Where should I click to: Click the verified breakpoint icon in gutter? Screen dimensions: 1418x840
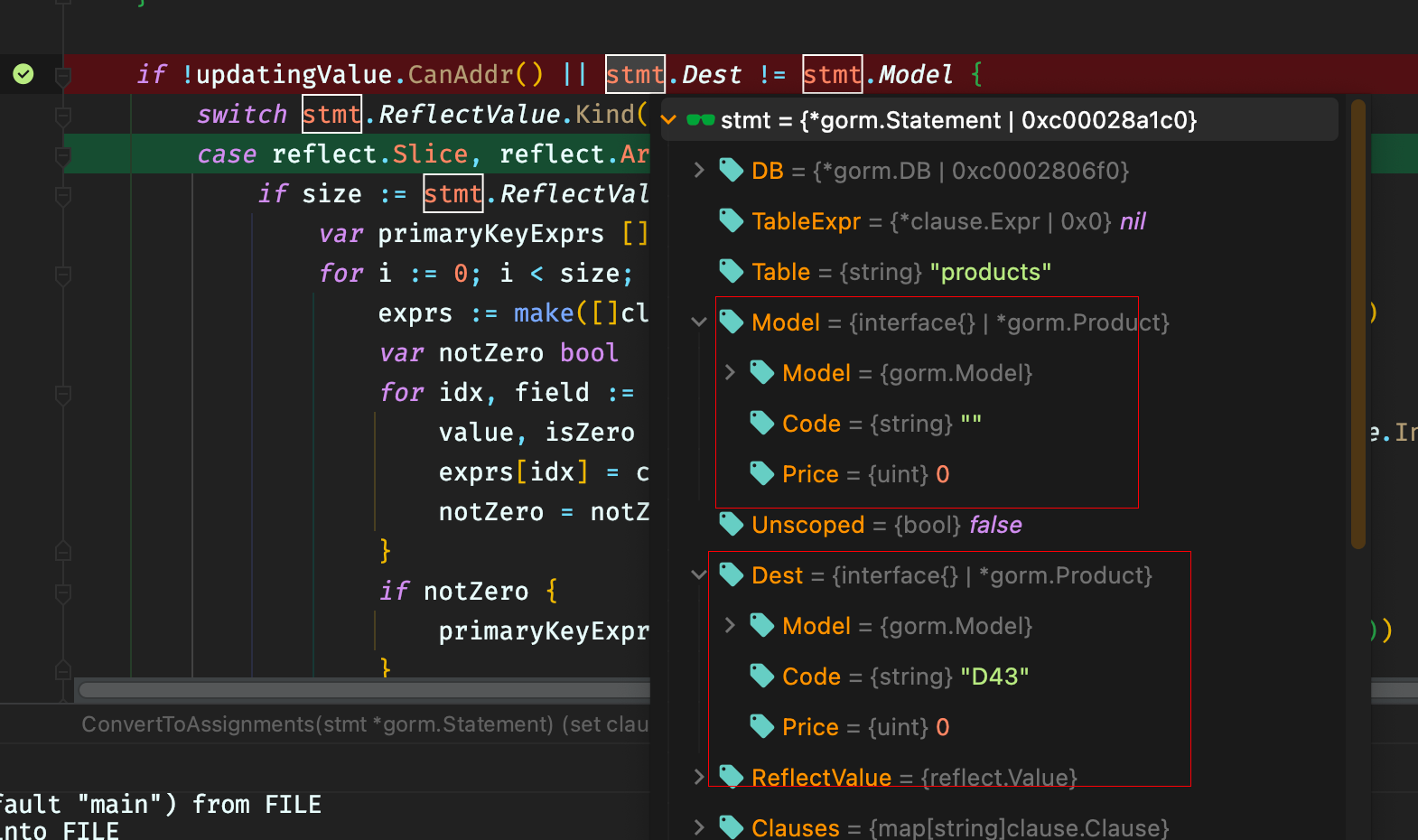click(x=23, y=74)
